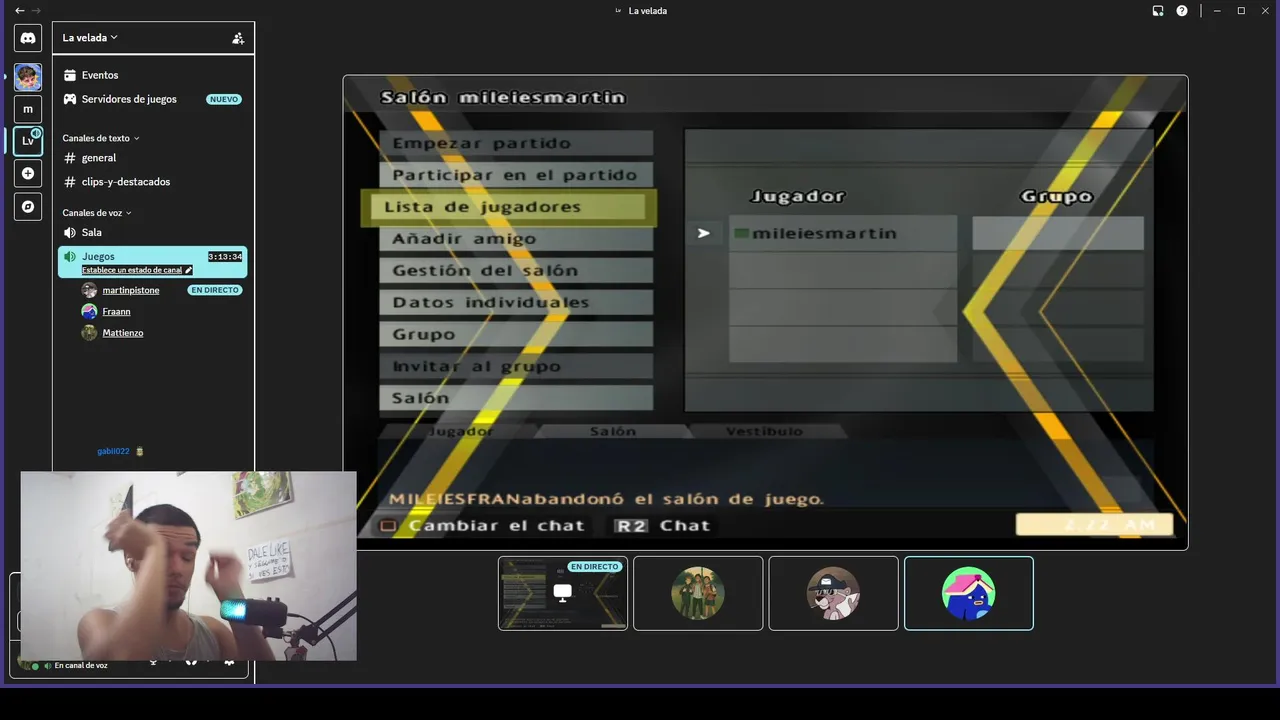This screenshot has height=720, width=1280.
Task: Click 'En canal de voz' status text
Action: tap(81, 665)
